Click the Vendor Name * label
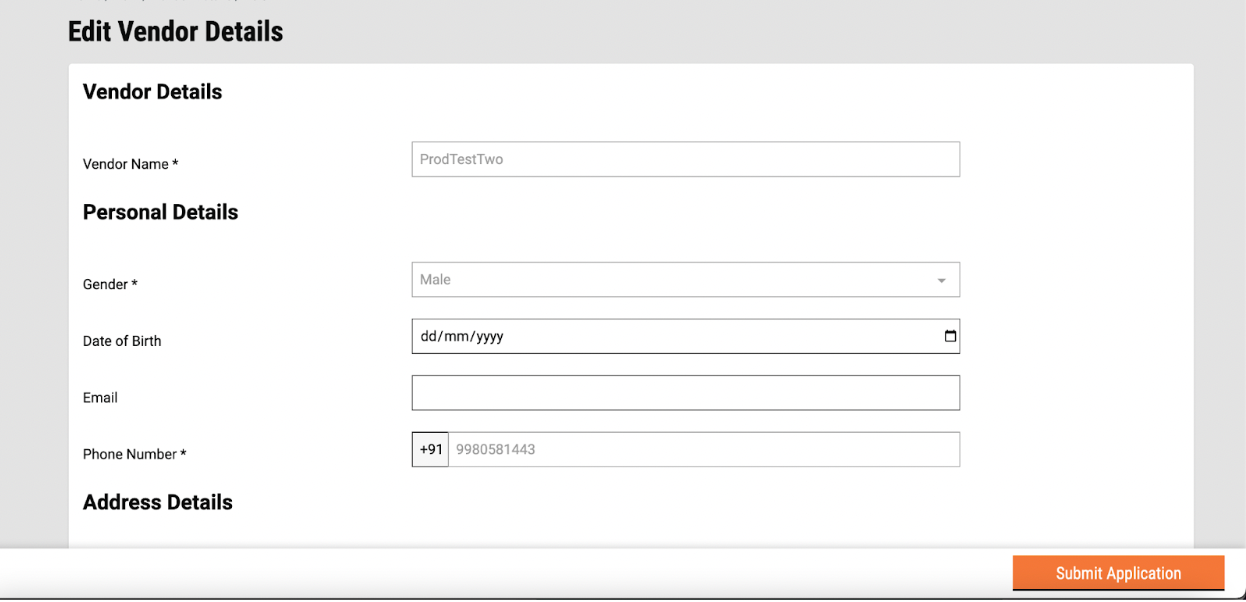The image size is (1246, 602). (130, 164)
